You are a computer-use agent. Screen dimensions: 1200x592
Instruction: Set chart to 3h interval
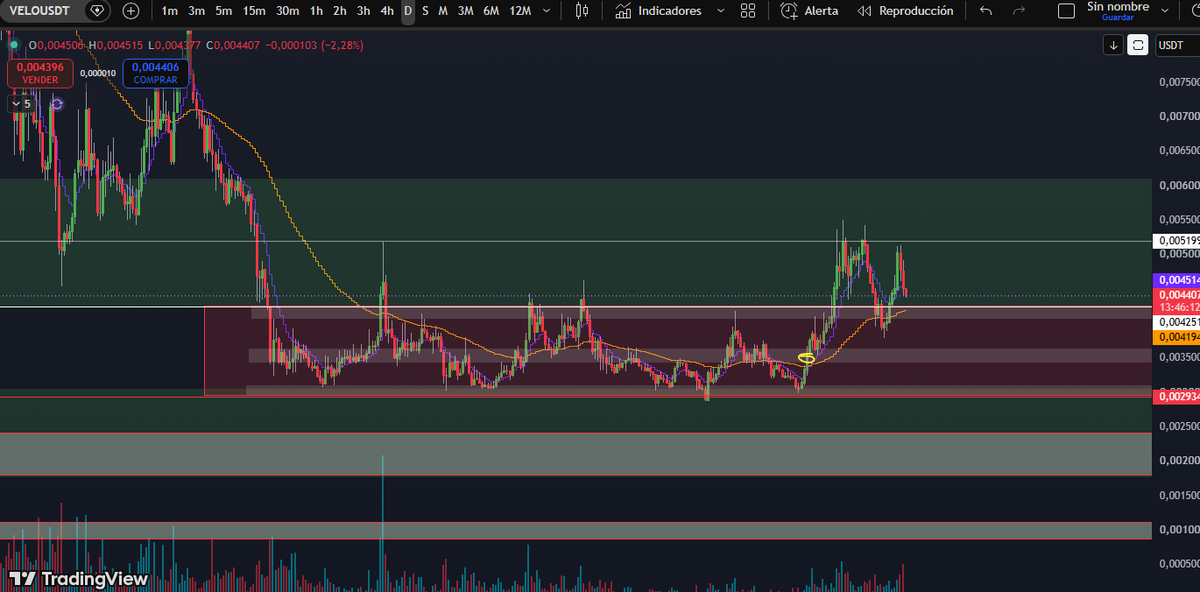point(364,11)
